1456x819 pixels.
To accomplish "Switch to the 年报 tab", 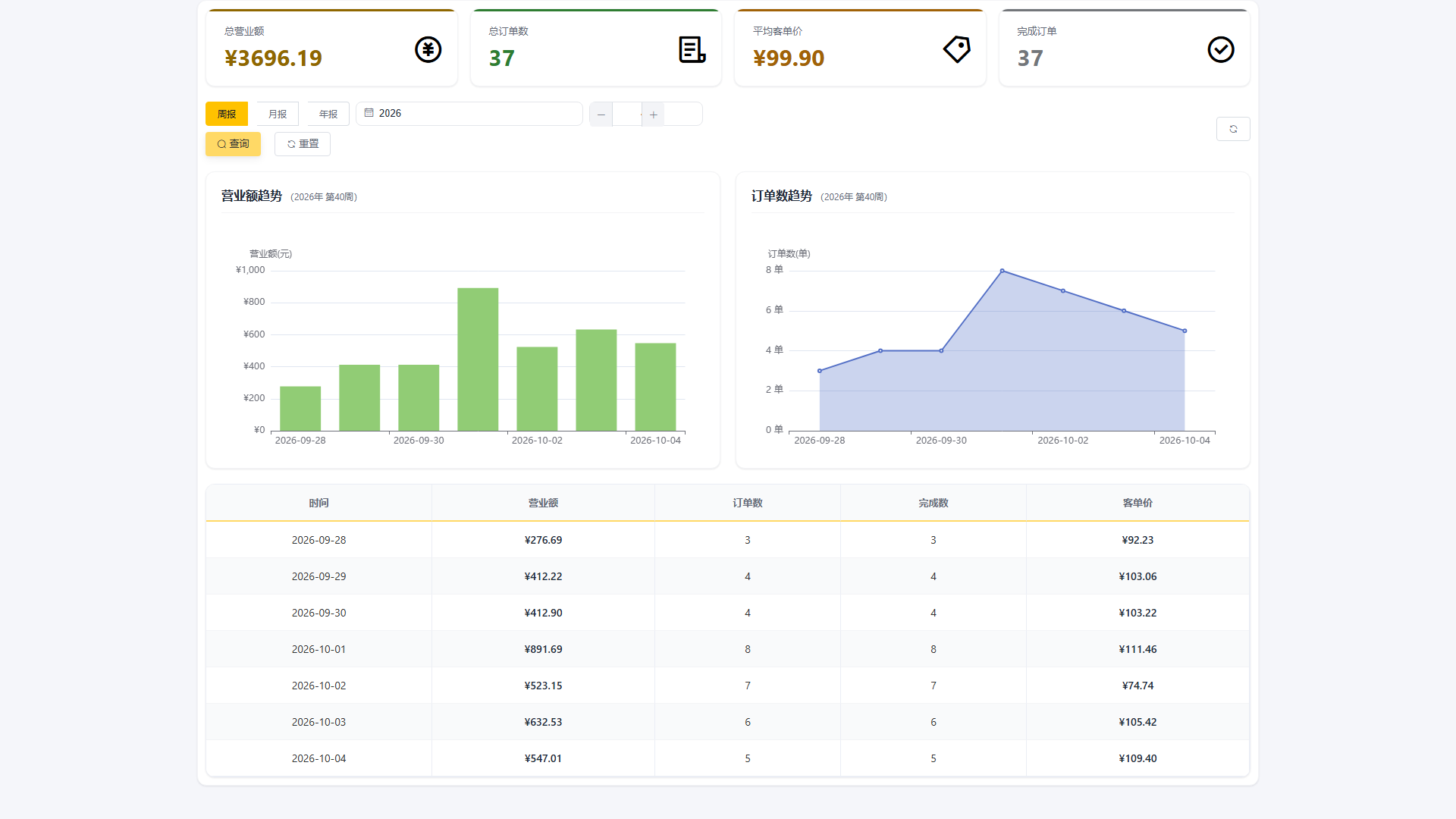I will [x=328, y=114].
